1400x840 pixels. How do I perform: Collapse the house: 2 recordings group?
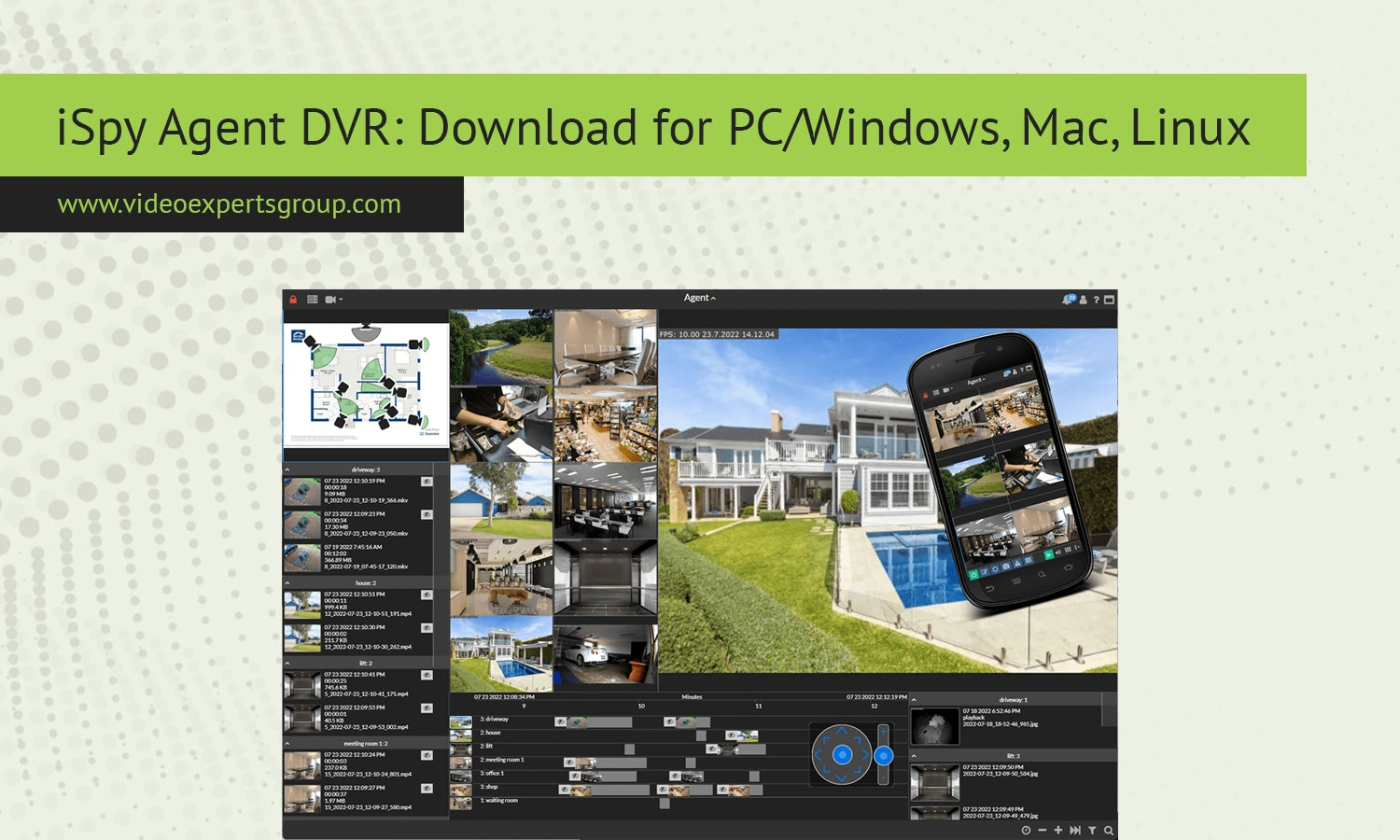pos(287,582)
